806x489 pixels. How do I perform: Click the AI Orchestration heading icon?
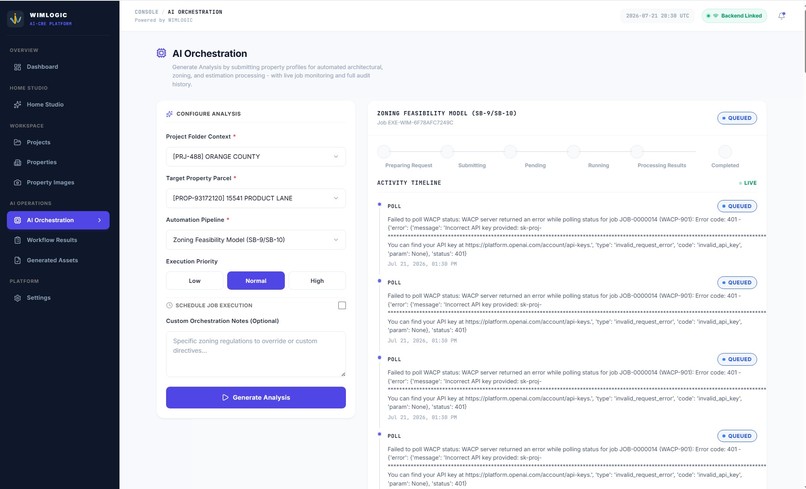pos(161,53)
